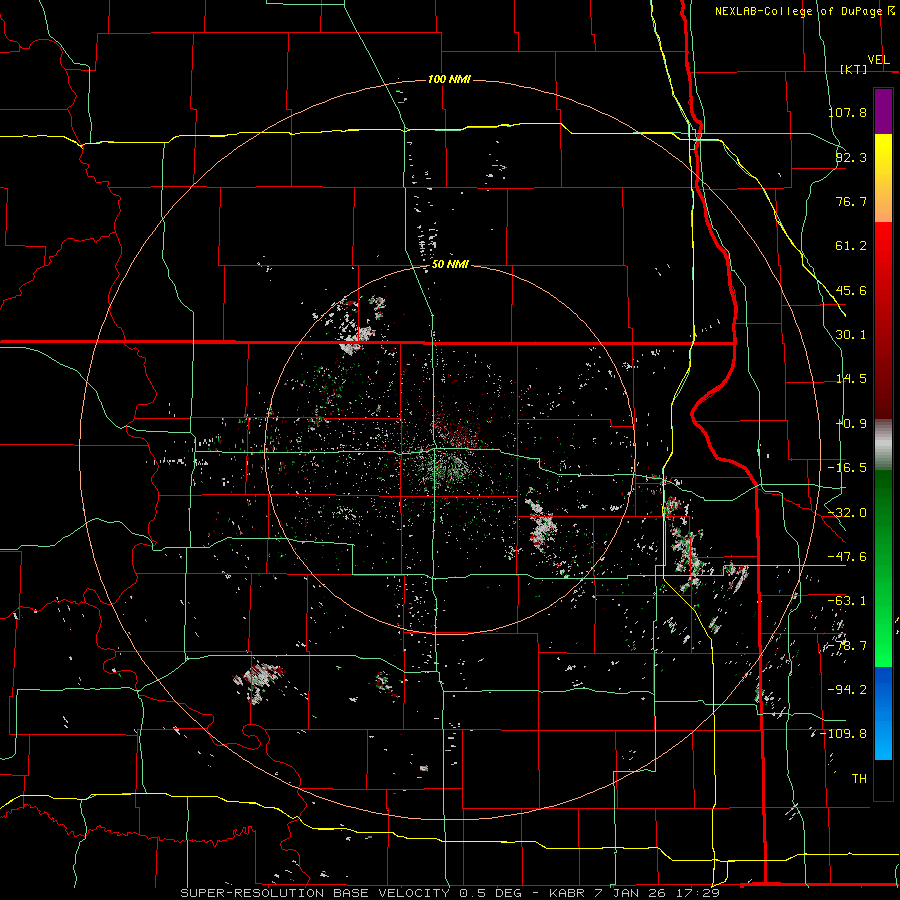Pick the blue segment of the velocity bar
Viewport: 900px width, 900px height.
pyautogui.click(x=883, y=713)
